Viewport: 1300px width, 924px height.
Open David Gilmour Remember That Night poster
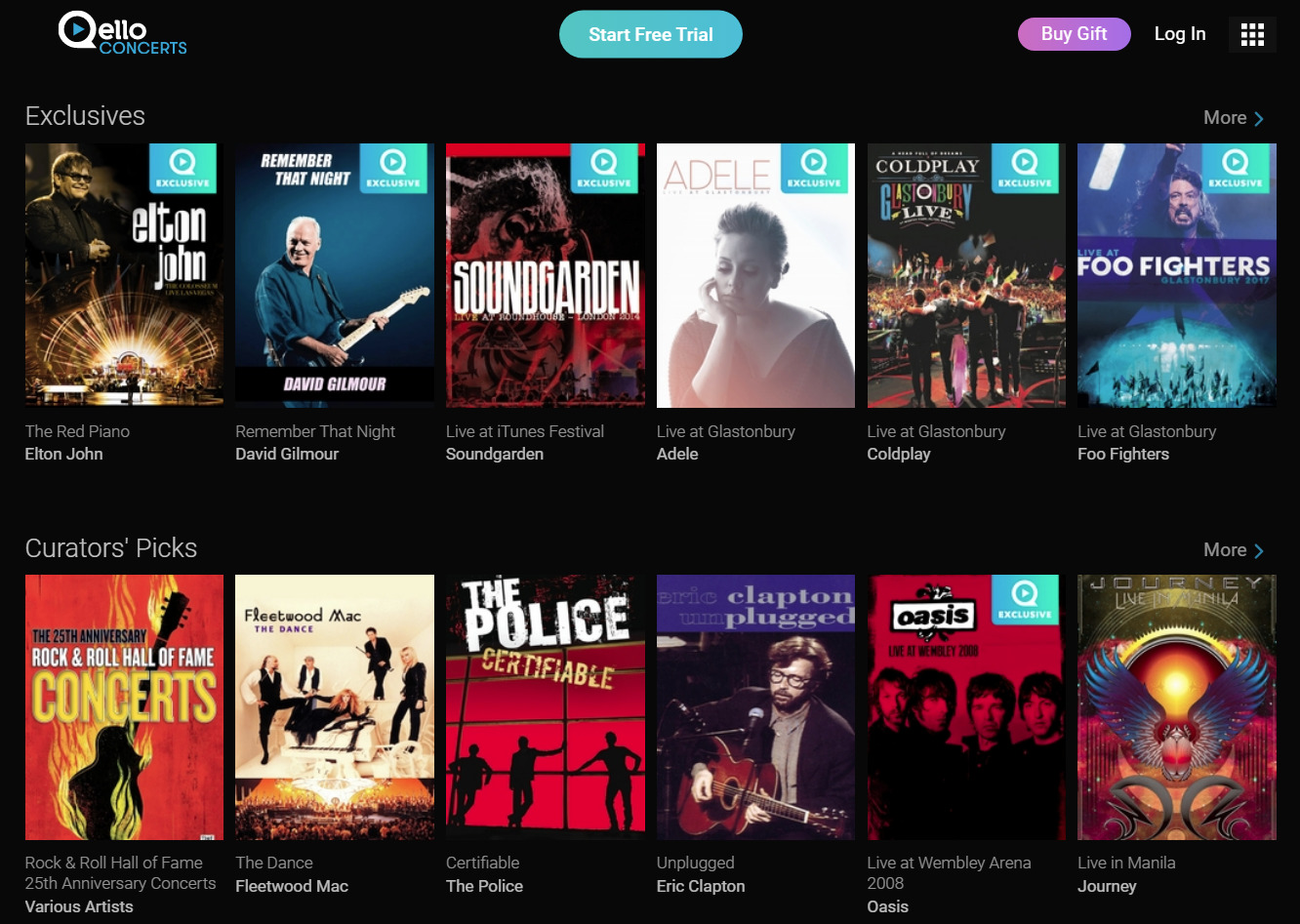pyautogui.click(x=335, y=275)
